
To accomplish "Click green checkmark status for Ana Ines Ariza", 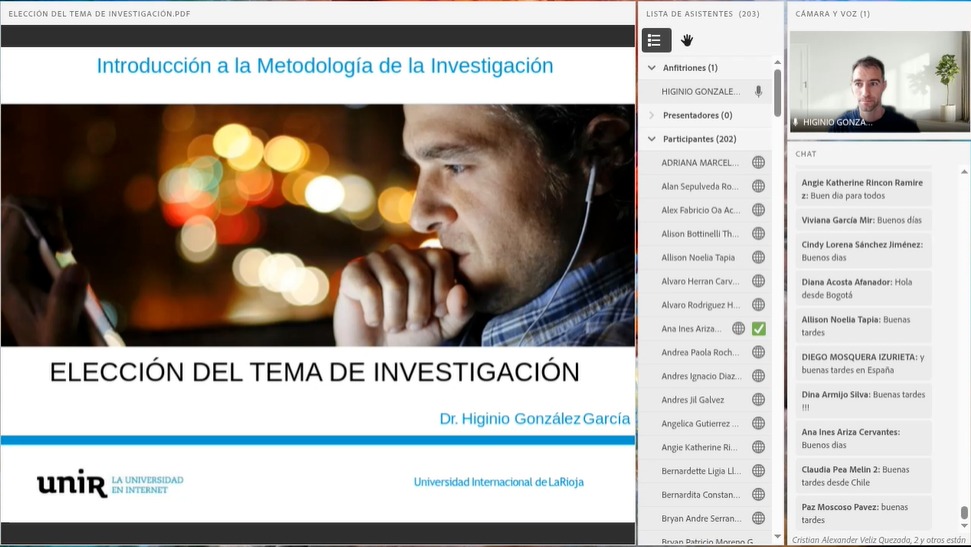I will pos(758,328).
